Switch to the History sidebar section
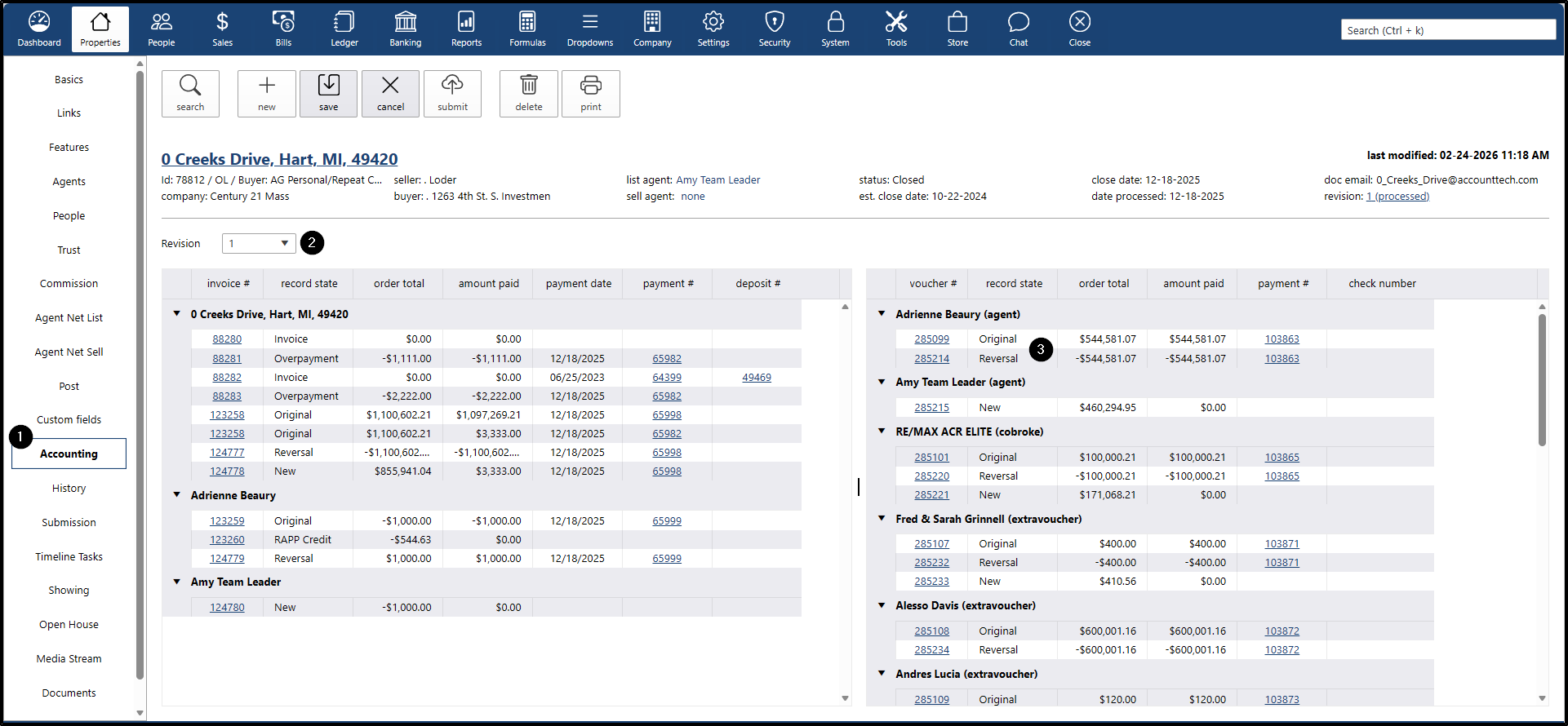Viewport: 1568px width, 726px height. 69,489
